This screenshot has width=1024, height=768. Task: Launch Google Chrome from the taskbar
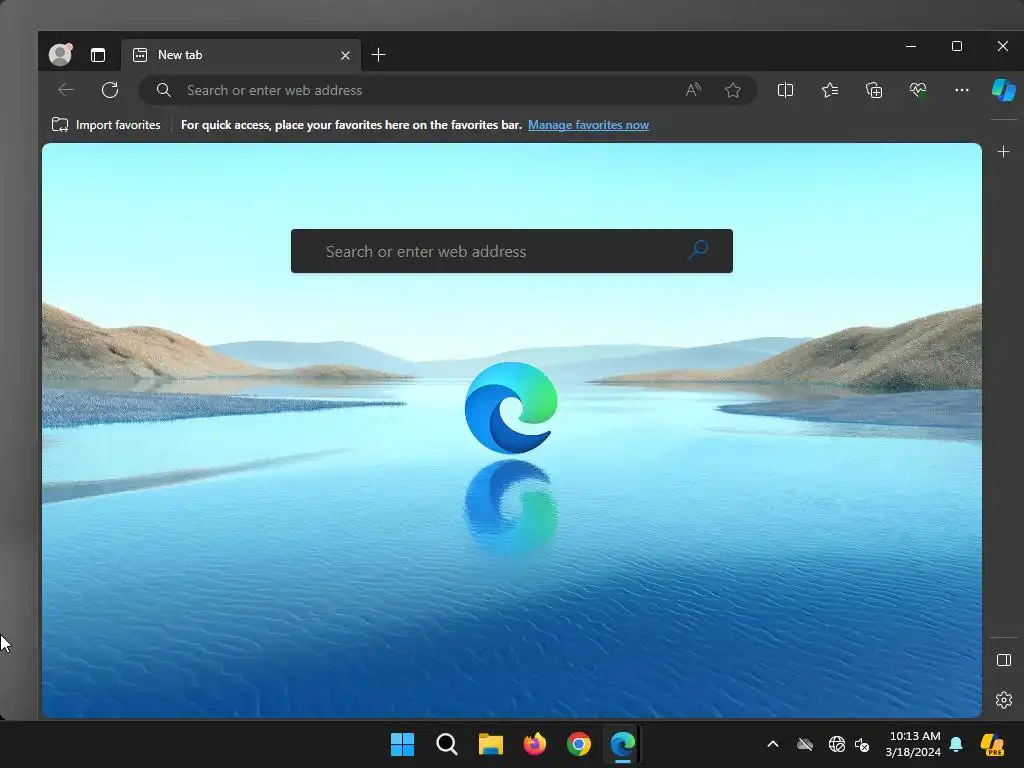[579, 744]
